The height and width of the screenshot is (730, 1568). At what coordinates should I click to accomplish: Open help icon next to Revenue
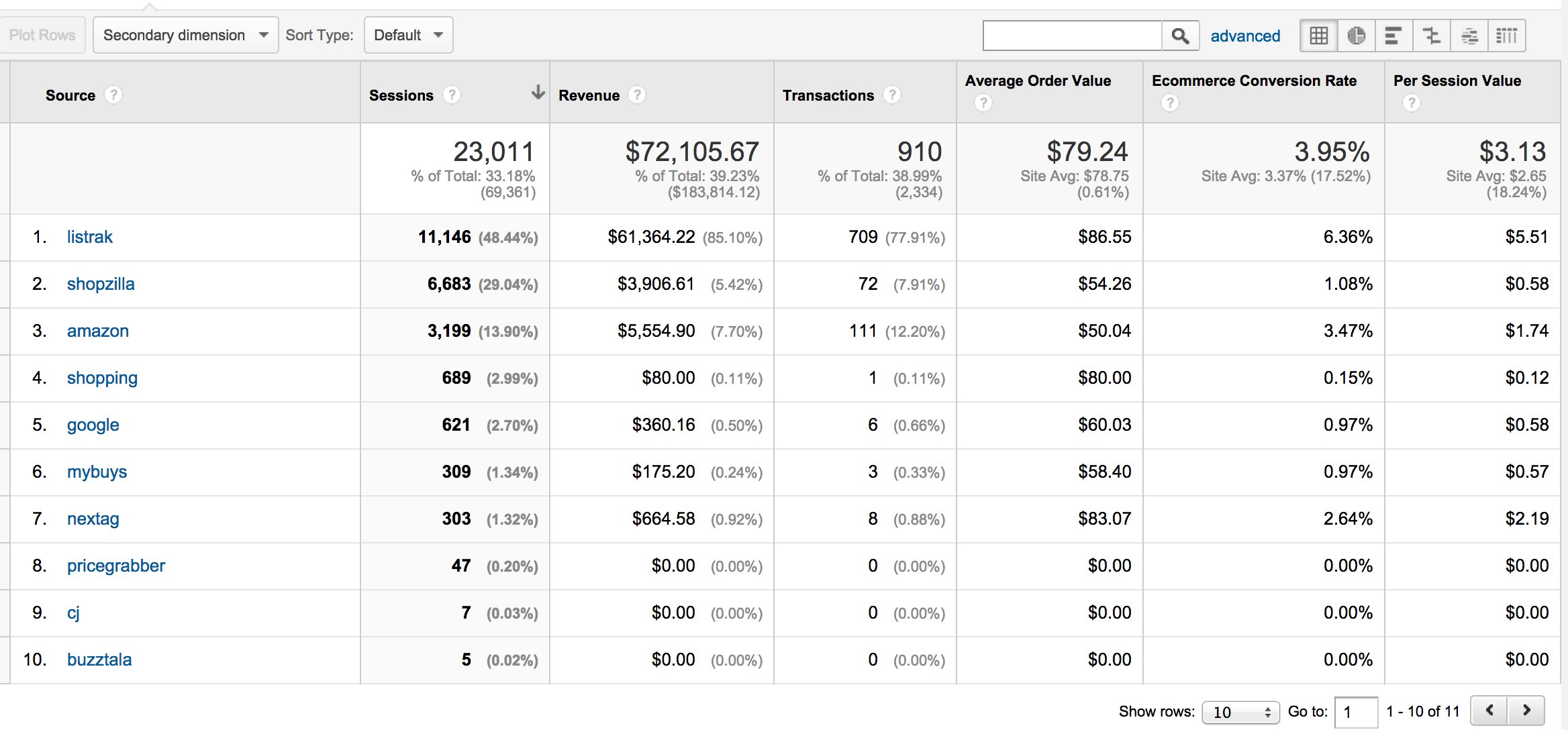[x=637, y=95]
